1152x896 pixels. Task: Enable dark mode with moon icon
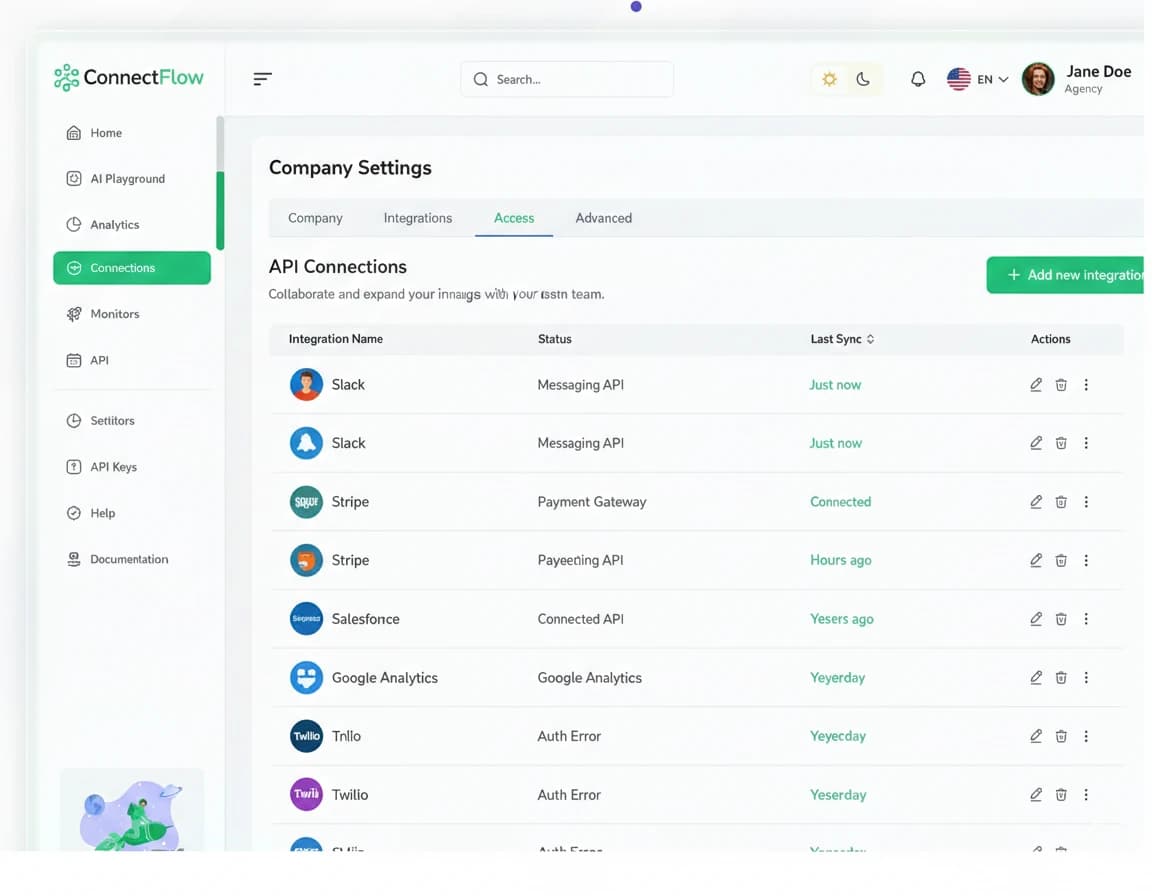863,79
